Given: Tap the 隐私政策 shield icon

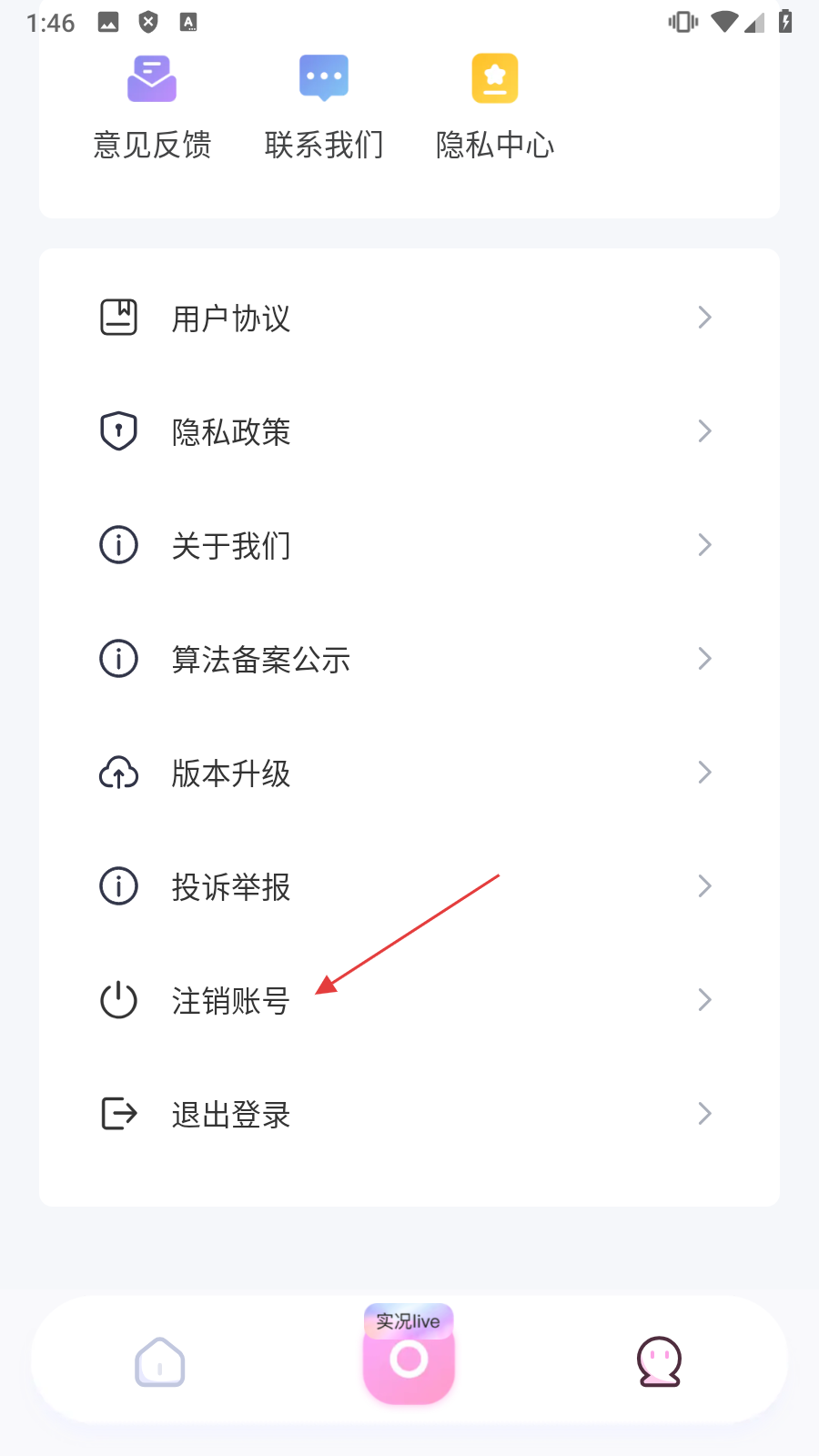Looking at the screenshot, I should pyautogui.click(x=118, y=431).
